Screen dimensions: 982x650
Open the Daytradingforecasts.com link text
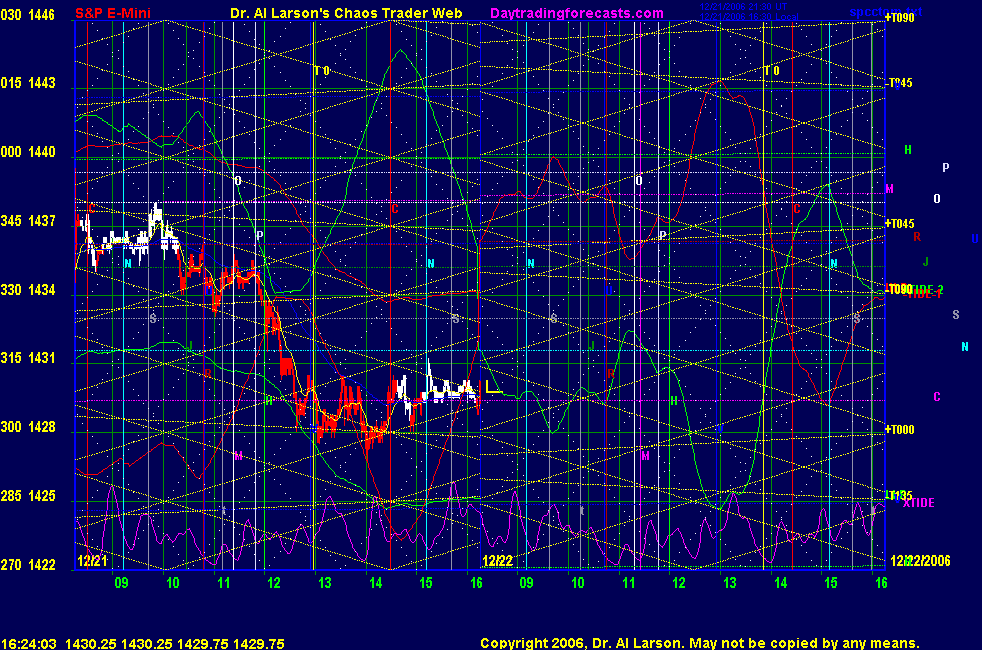[x=577, y=13]
